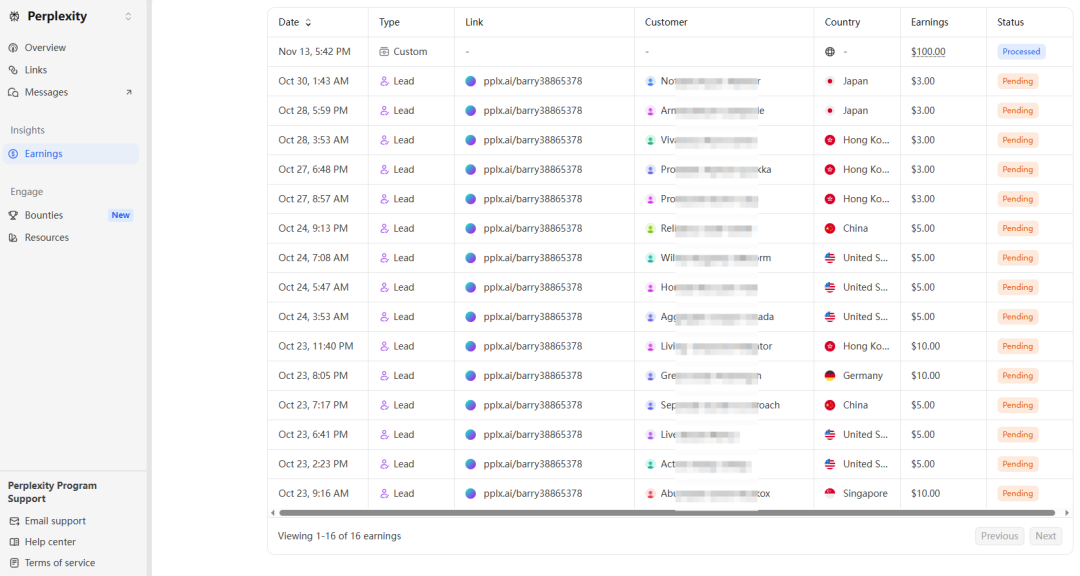Click the Messages external arrow icon

129,92
